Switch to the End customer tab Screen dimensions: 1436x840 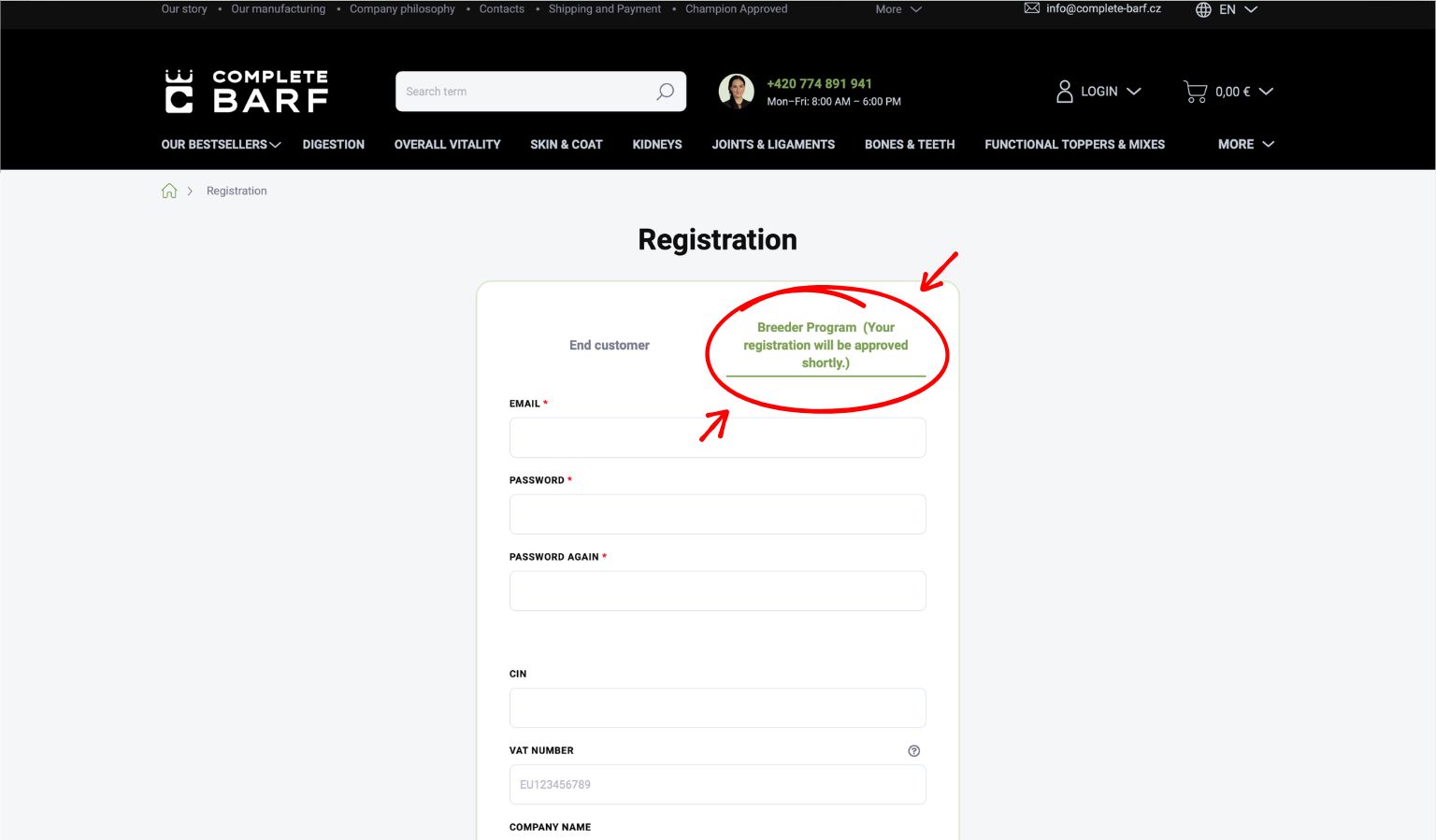610,345
